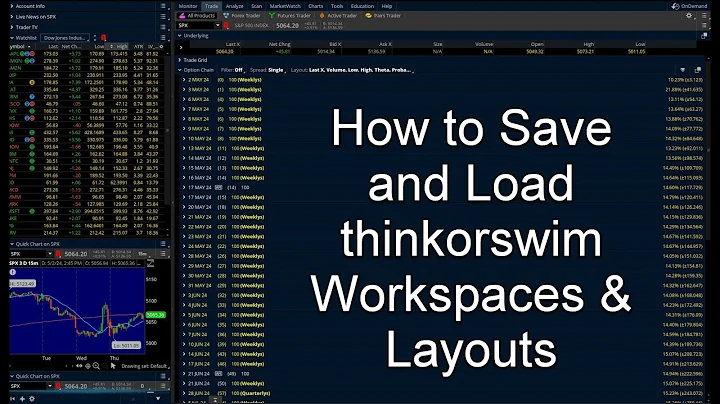Open the Scan tab

click(256, 6)
